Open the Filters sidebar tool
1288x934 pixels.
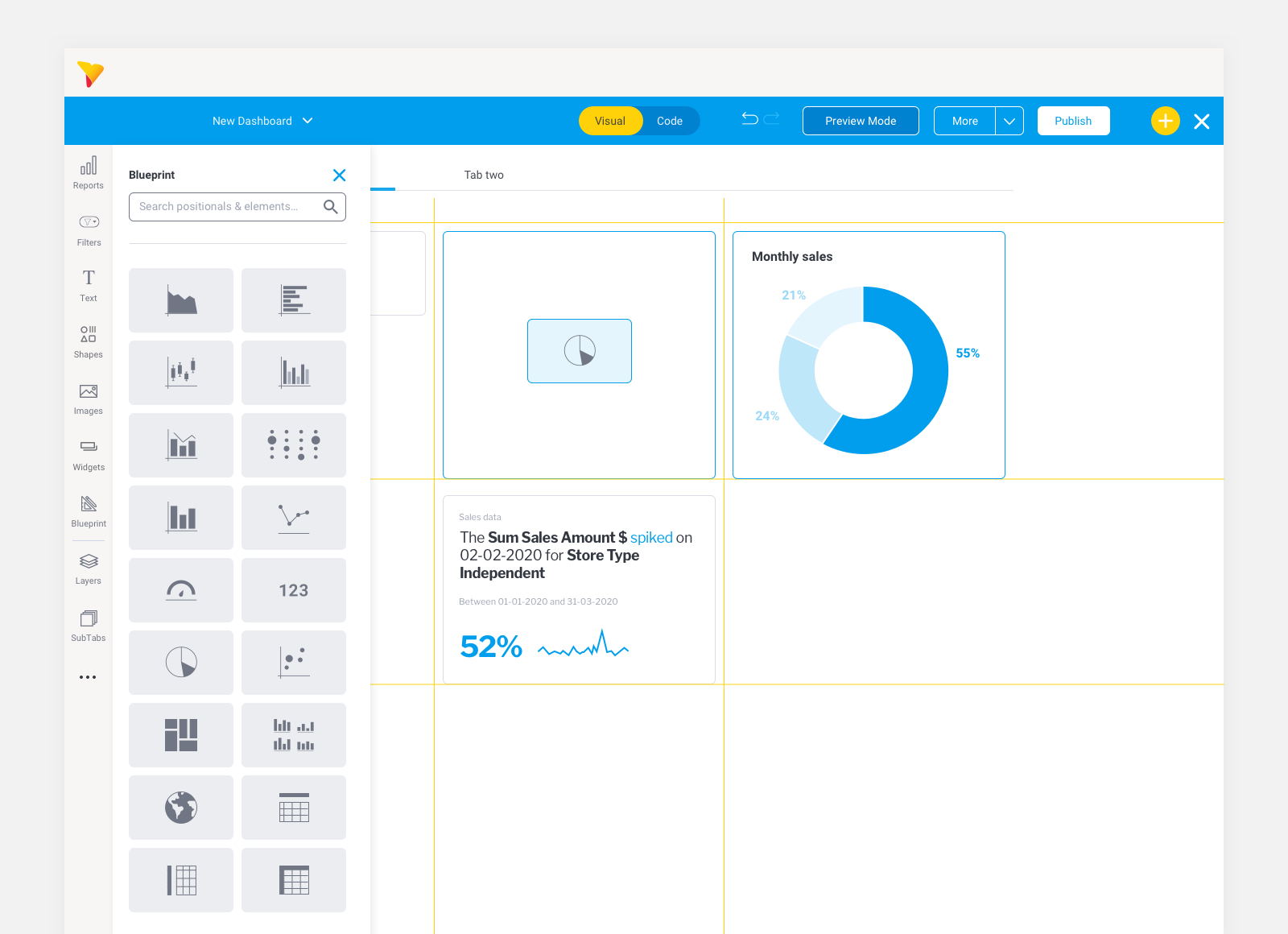pyautogui.click(x=89, y=229)
